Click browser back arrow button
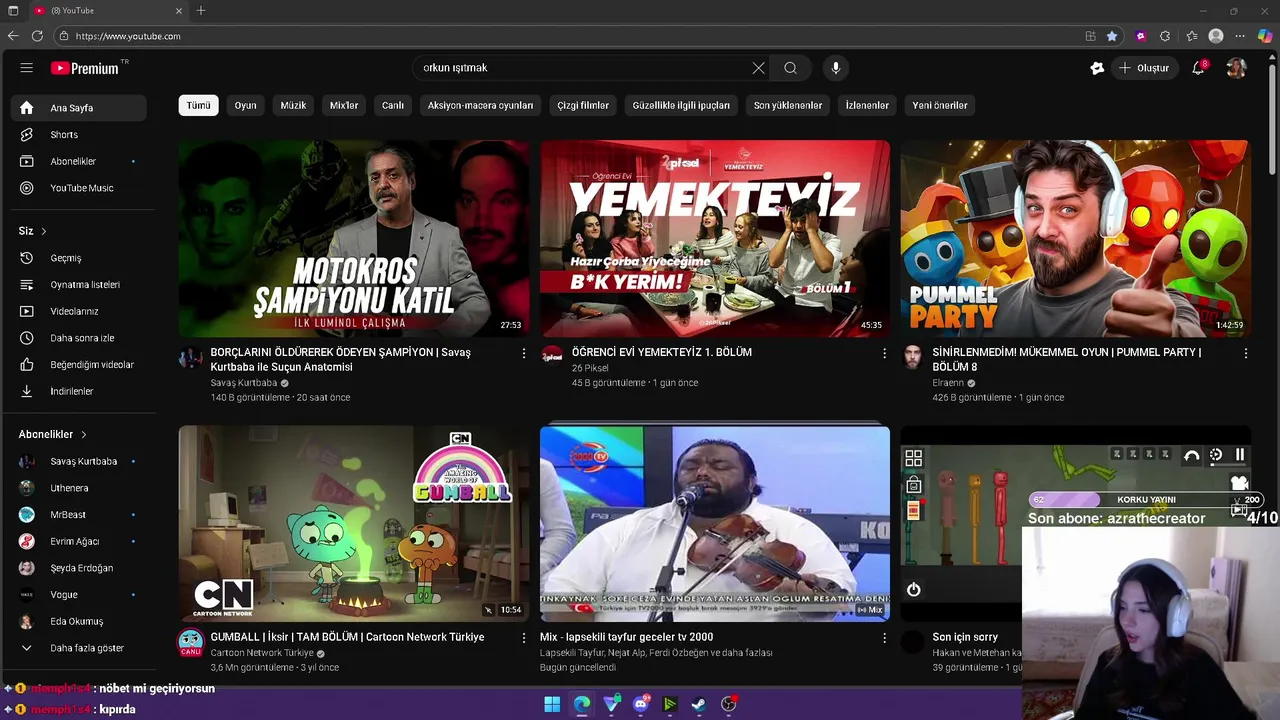This screenshot has height=720, width=1280. point(13,36)
